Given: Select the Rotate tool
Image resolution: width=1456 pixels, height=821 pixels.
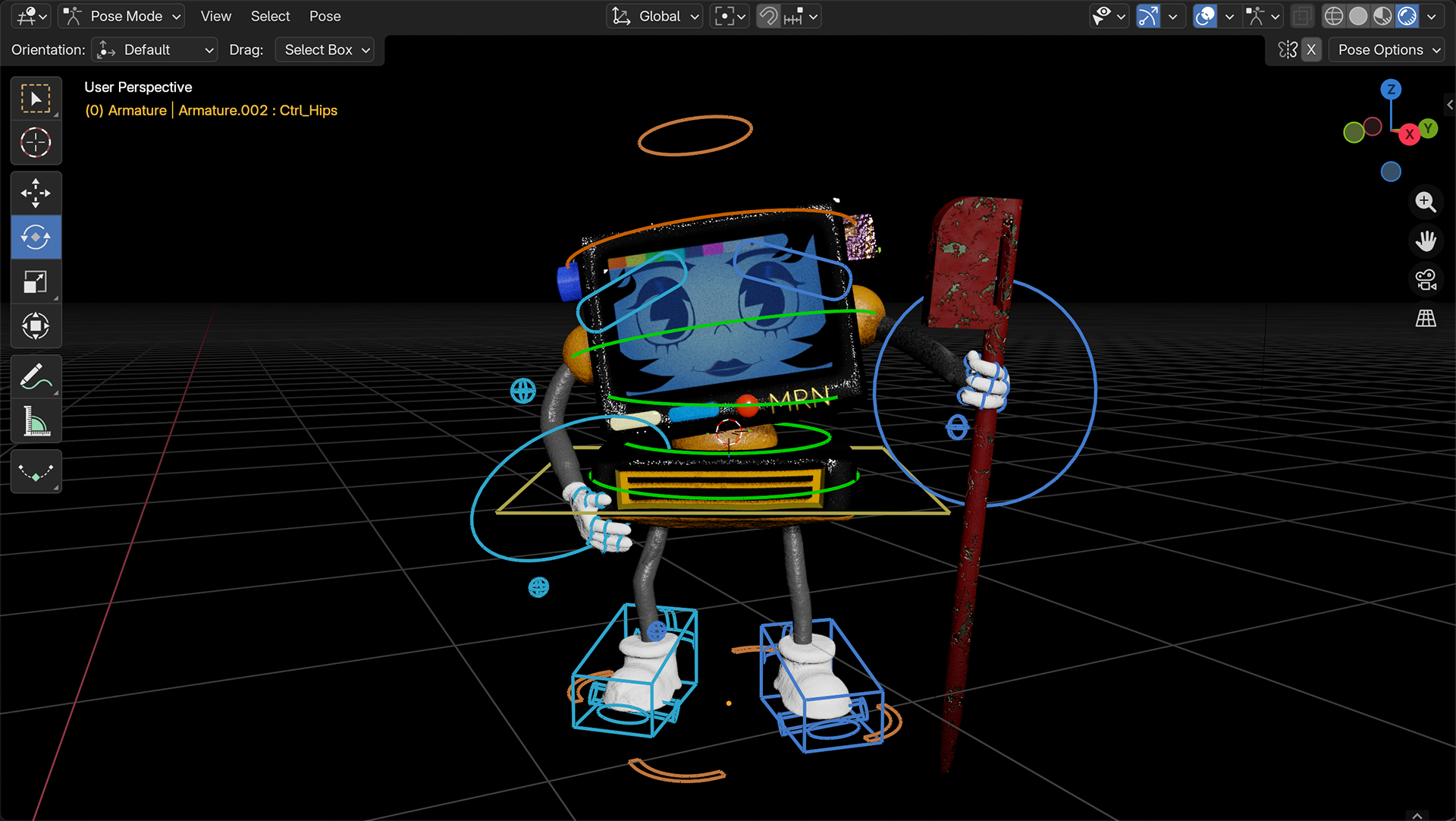Looking at the screenshot, I should click(x=36, y=237).
